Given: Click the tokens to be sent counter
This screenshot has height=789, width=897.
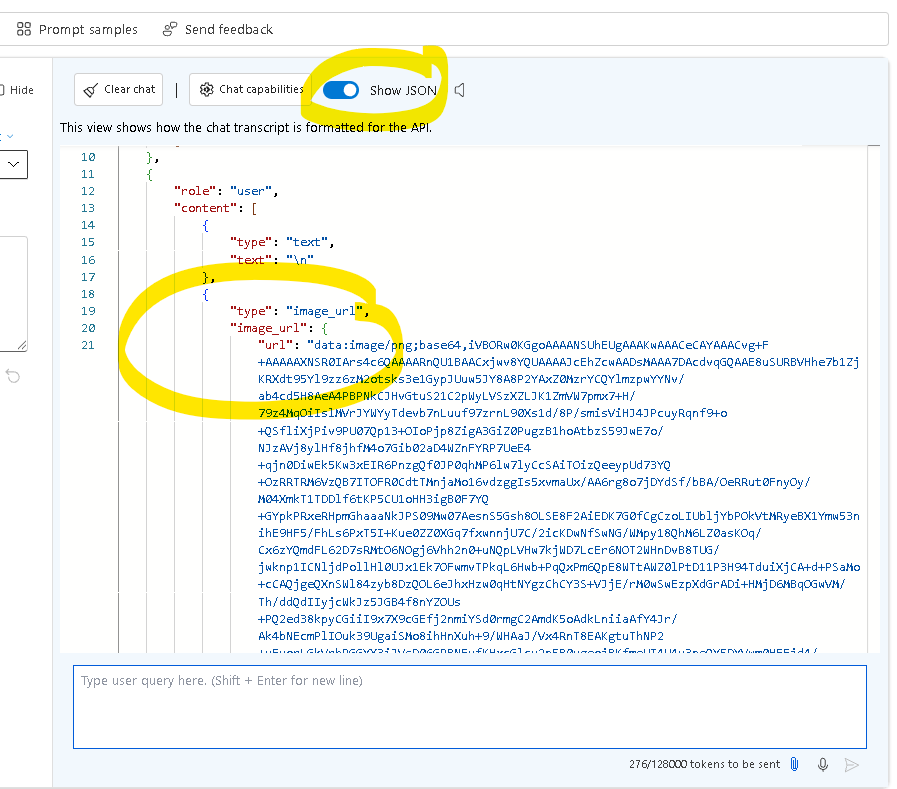Looking at the screenshot, I should click(704, 764).
